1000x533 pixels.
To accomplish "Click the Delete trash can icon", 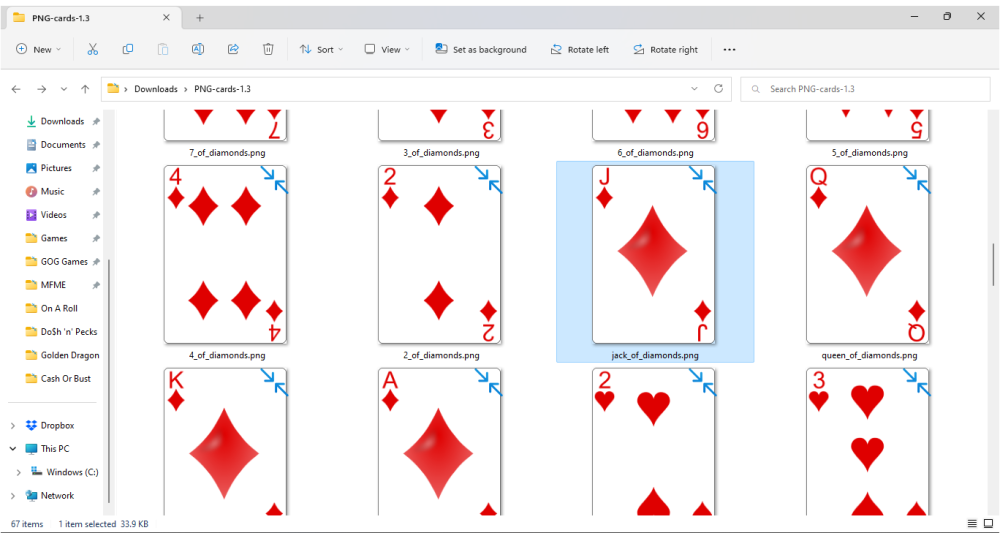I will pos(268,49).
